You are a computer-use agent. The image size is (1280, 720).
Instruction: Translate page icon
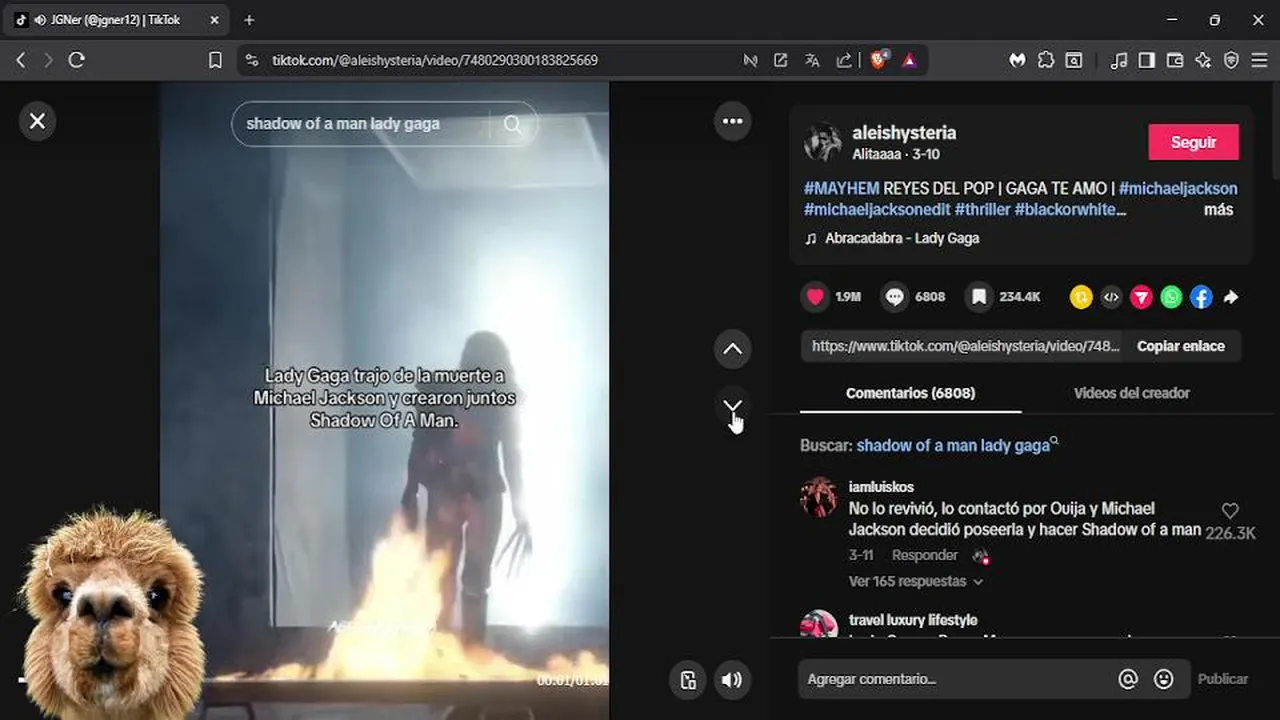(x=812, y=60)
